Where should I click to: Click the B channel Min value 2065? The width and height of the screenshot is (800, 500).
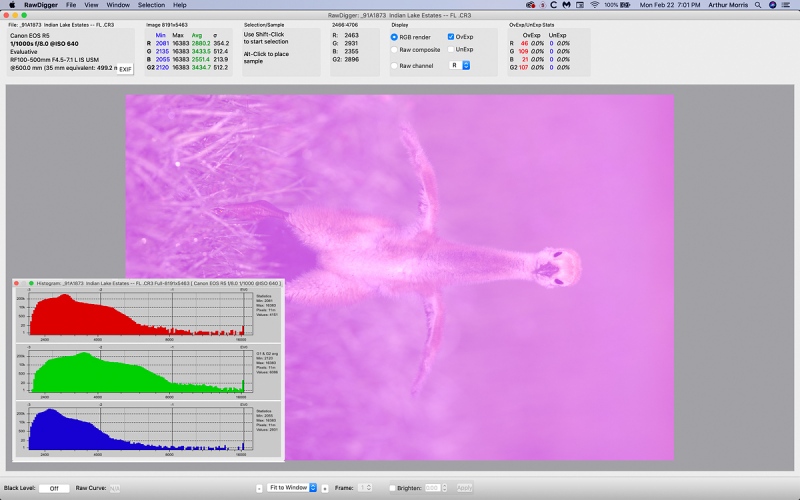162,59
